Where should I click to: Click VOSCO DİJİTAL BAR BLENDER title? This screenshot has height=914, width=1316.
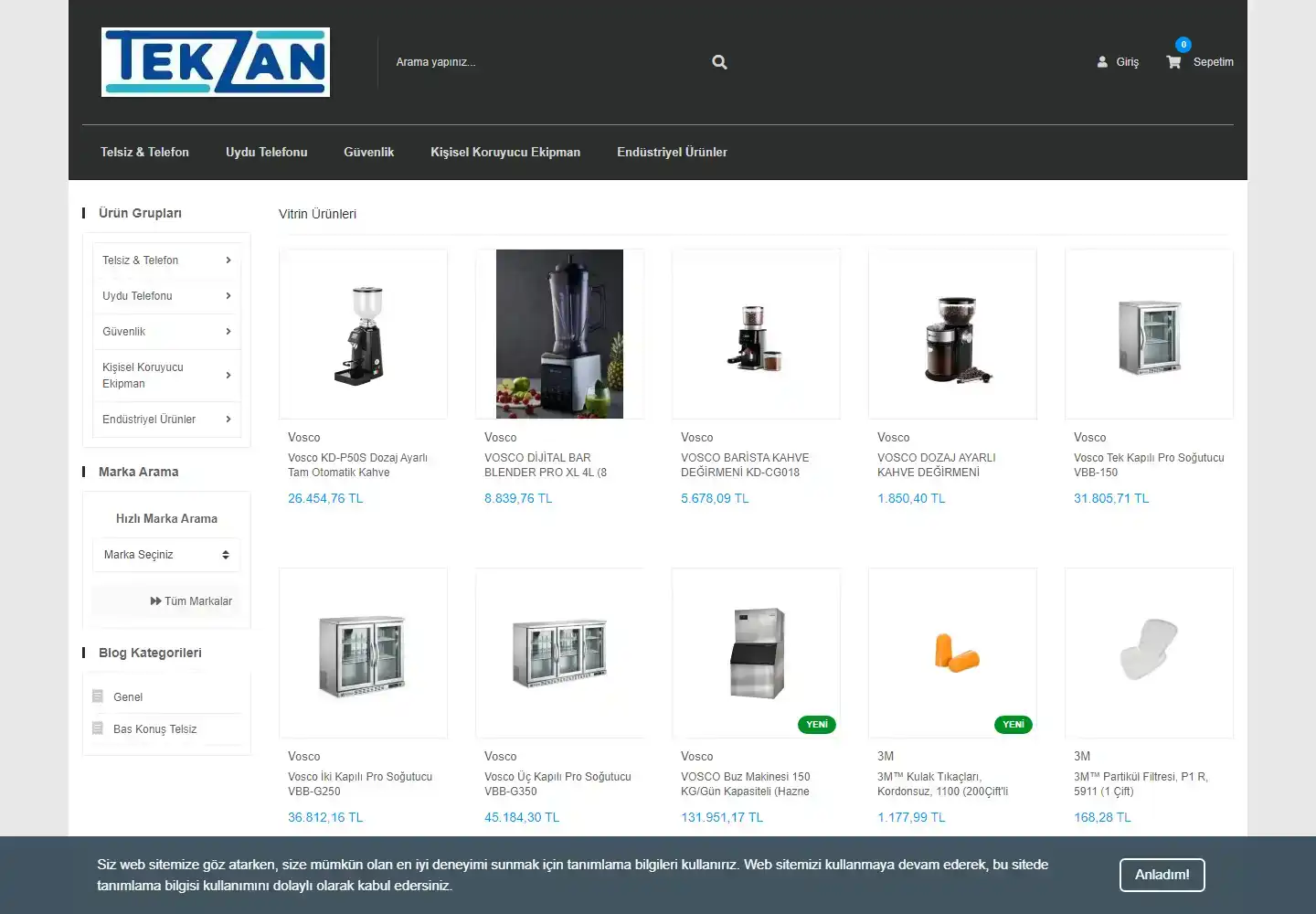(x=546, y=465)
